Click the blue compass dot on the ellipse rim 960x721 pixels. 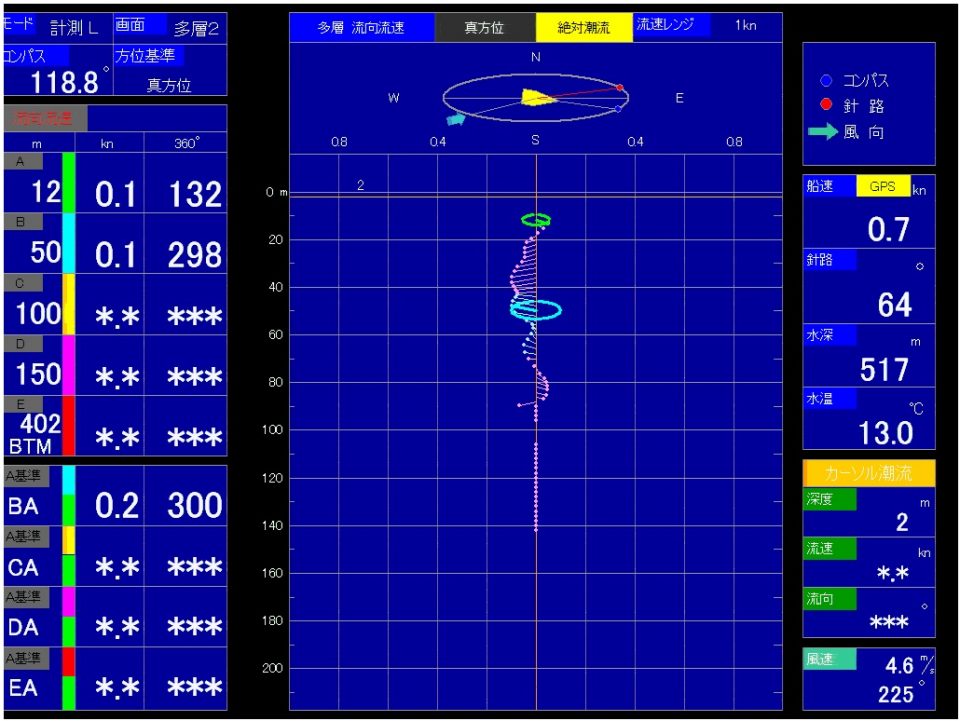618,109
